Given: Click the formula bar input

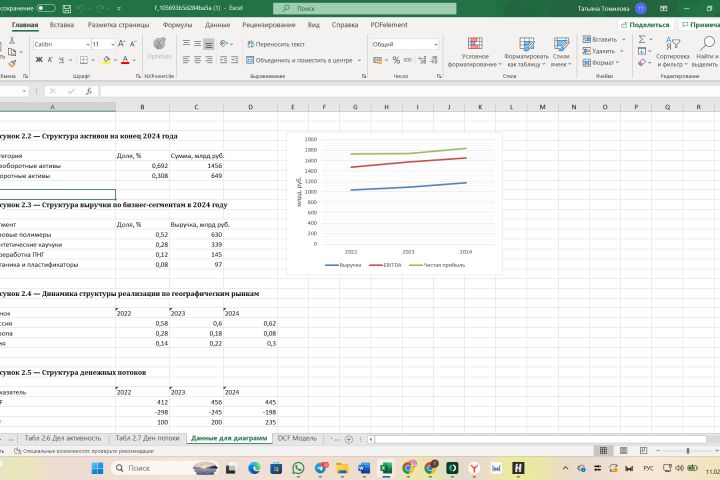Looking at the screenshot, I should click(x=409, y=91).
